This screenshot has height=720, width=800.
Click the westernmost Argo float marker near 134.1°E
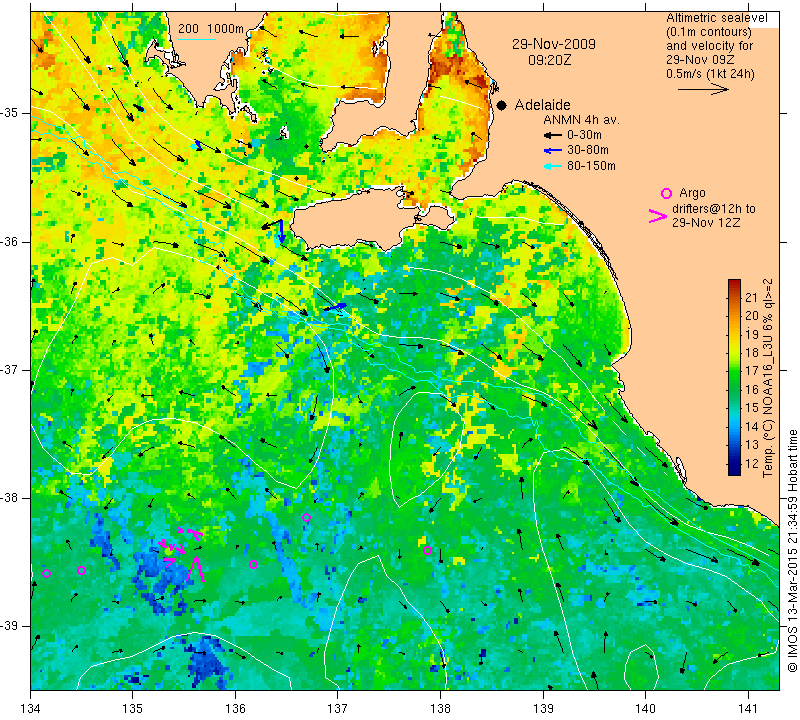[x=46, y=574]
